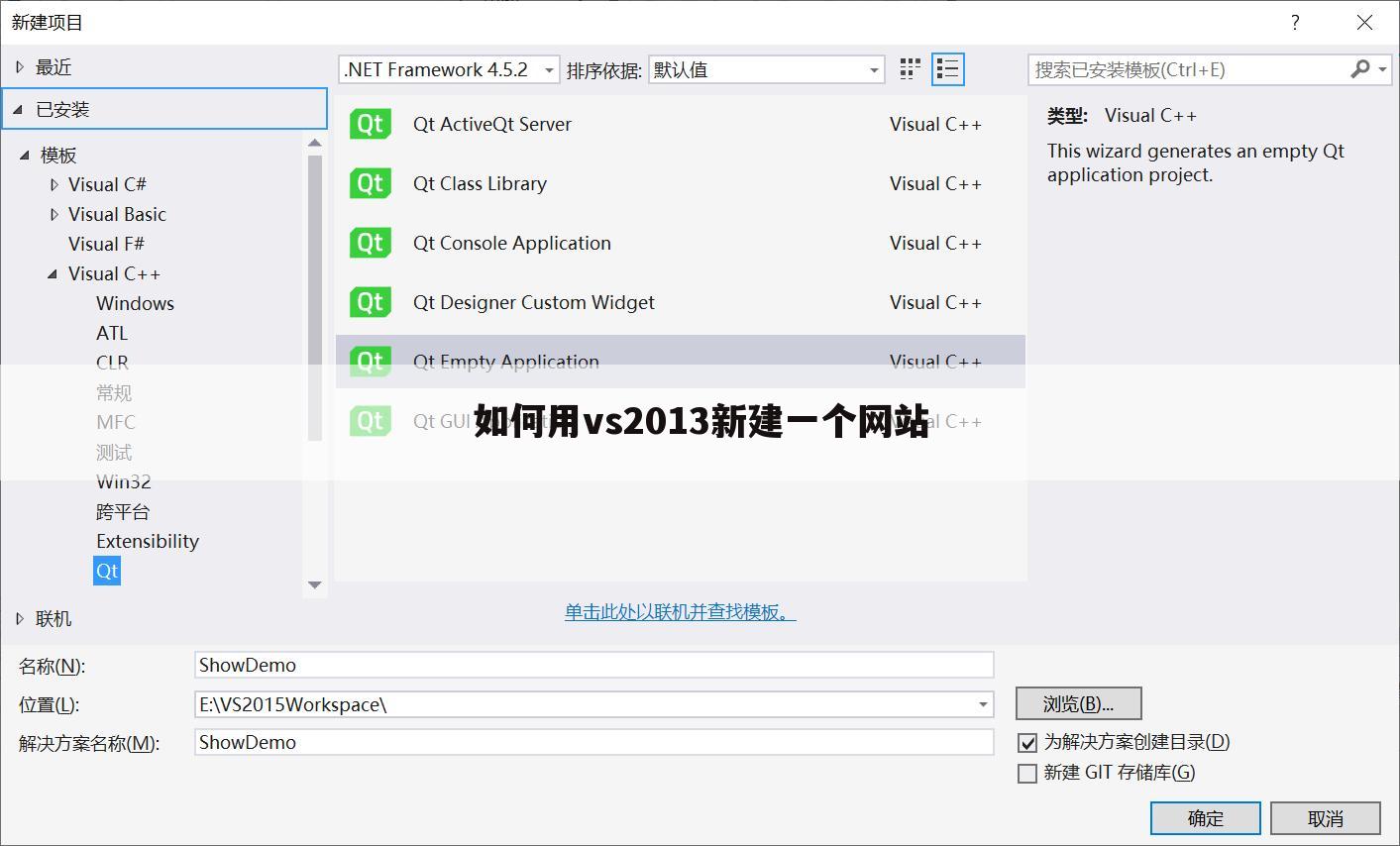Click the template tree scrollbar thumb

315,297
